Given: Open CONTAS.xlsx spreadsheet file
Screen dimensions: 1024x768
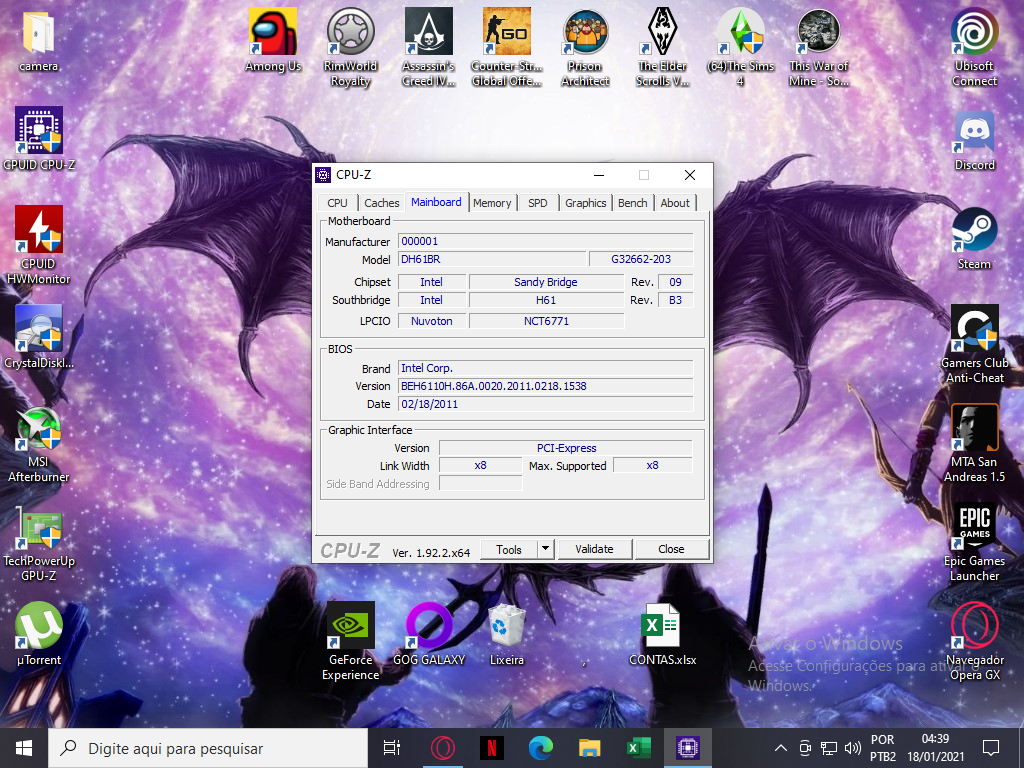Looking at the screenshot, I should point(662,635).
